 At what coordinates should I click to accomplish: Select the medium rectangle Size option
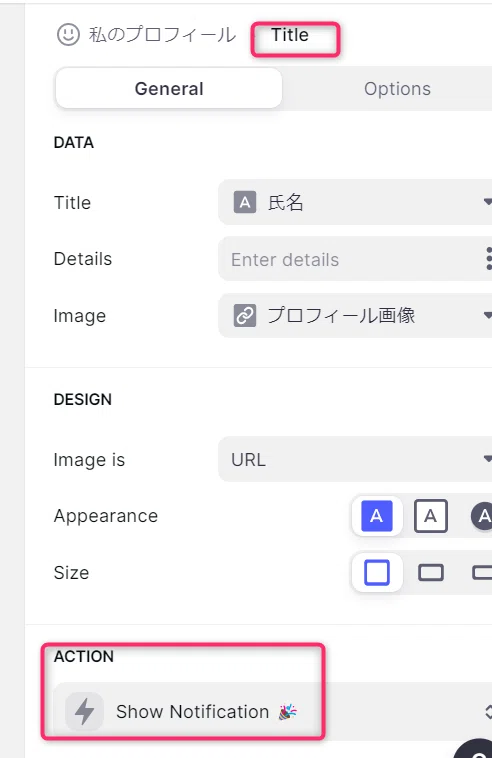(x=431, y=573)
